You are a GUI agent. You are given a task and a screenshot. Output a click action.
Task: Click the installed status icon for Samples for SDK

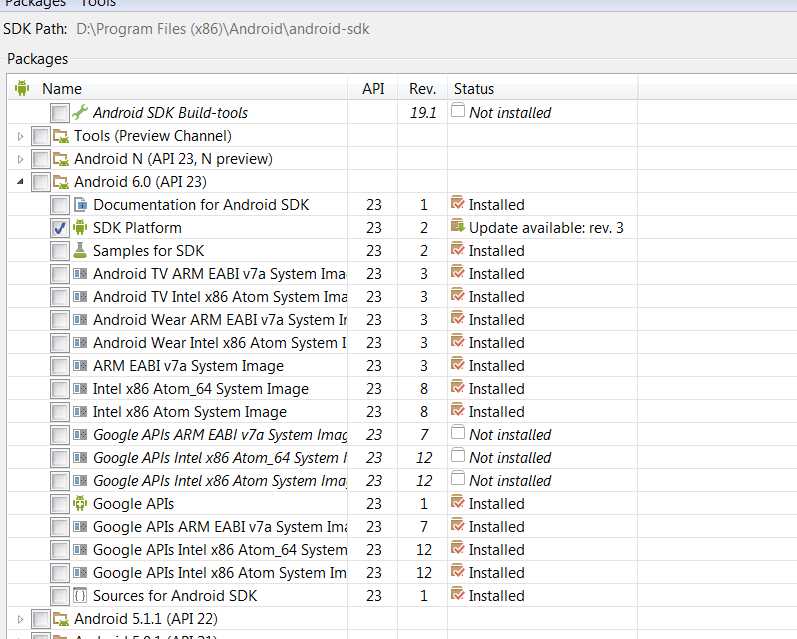458,249
